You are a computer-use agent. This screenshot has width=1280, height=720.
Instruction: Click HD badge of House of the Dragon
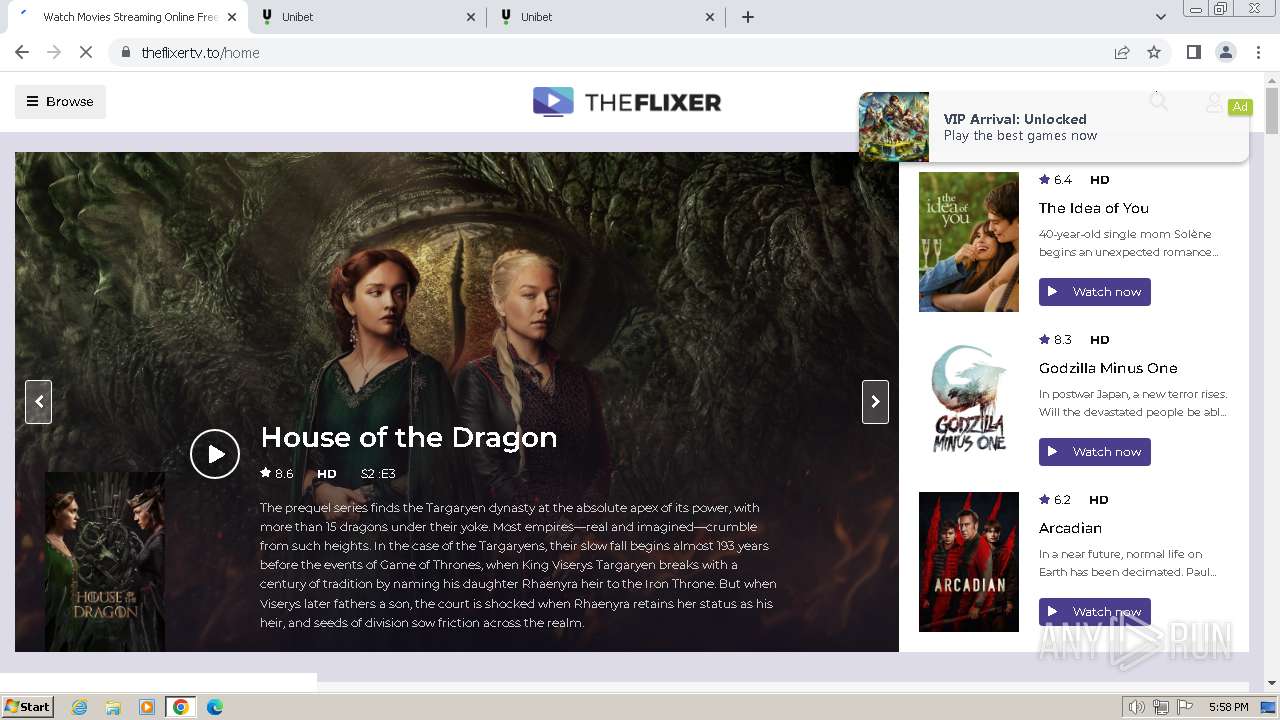(x=327, y=474)
